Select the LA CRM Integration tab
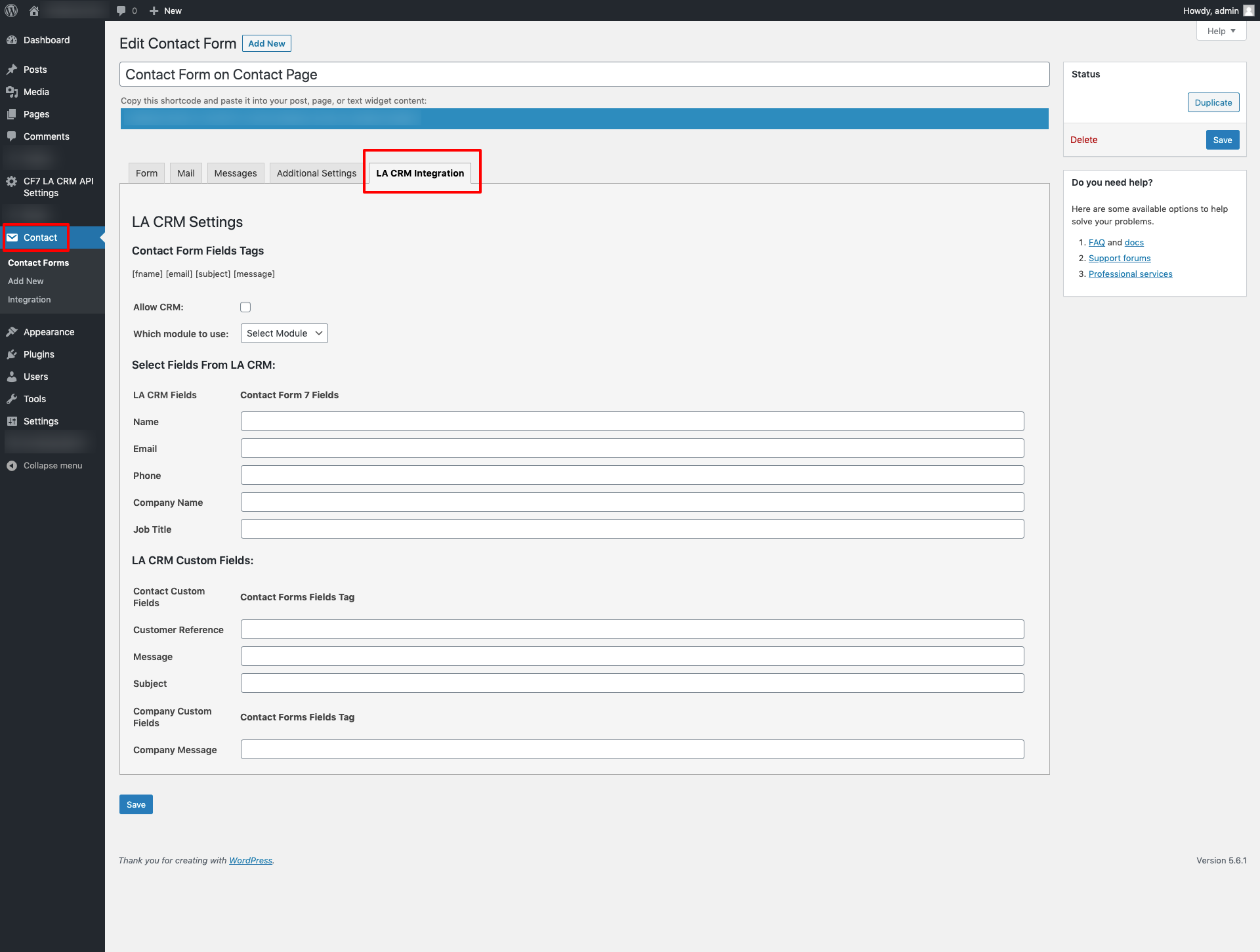The image size is (1260, 952). pos(420,173)
